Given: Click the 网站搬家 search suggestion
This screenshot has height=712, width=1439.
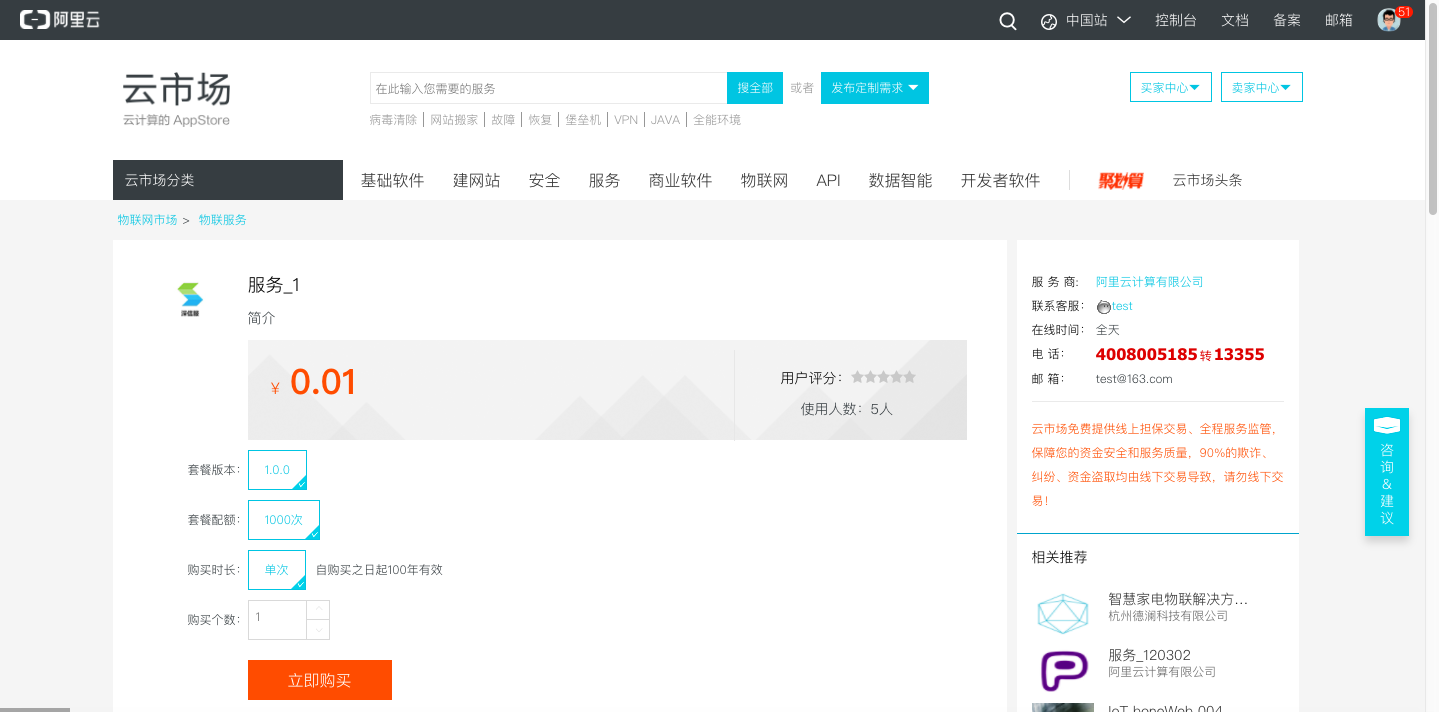Looking at the screenshot, I should [454, 120].
